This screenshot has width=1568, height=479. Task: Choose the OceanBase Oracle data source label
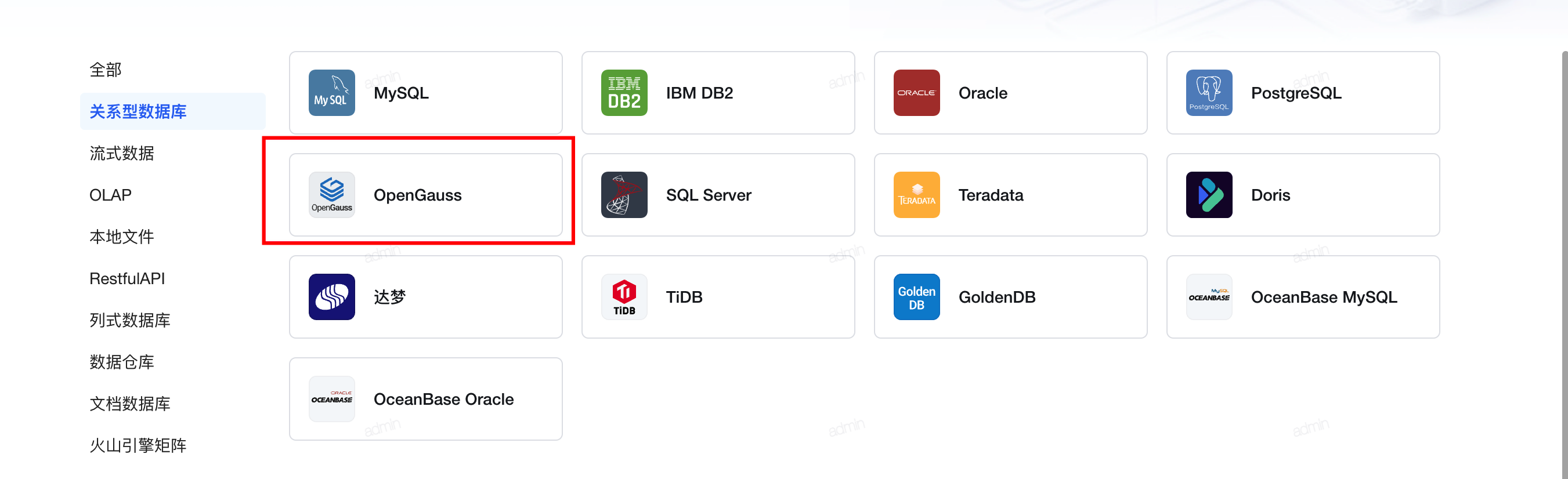444,400
